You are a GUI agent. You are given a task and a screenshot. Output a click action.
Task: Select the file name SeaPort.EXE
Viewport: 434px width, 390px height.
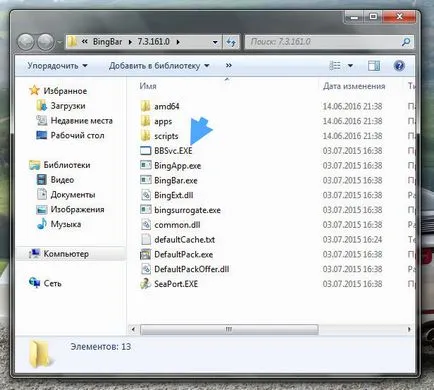tap(176, 284)
